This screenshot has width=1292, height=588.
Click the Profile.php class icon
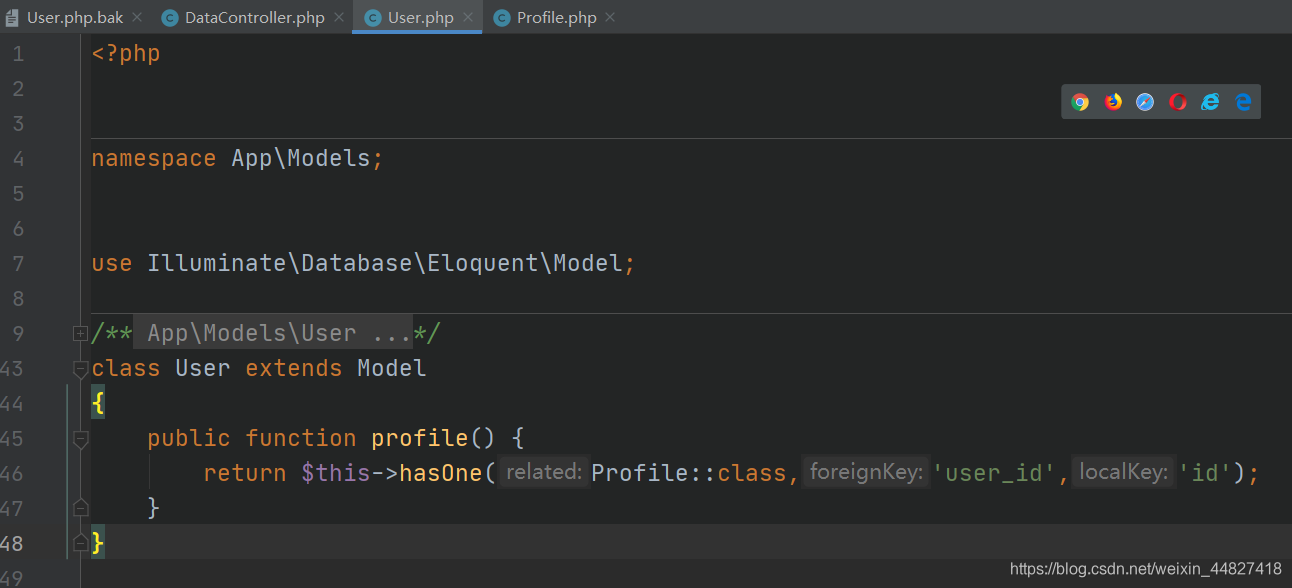502,17
